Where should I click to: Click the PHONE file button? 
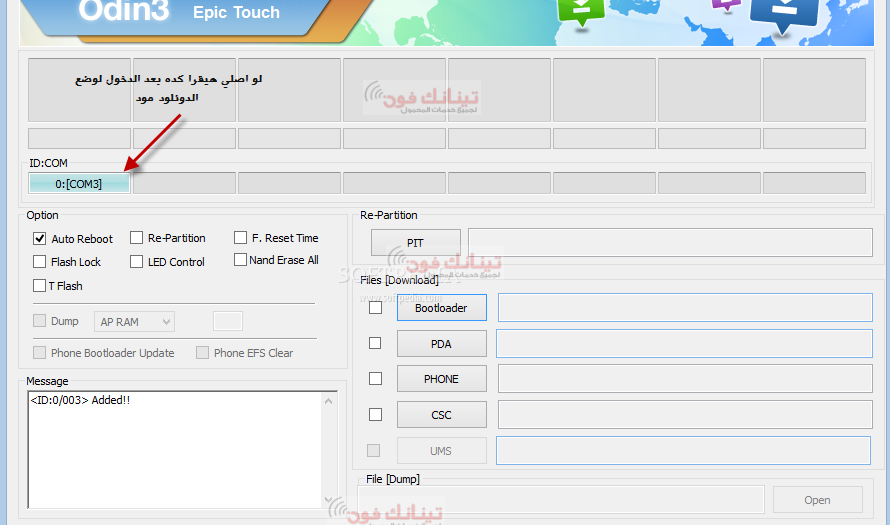click(442, 379)
